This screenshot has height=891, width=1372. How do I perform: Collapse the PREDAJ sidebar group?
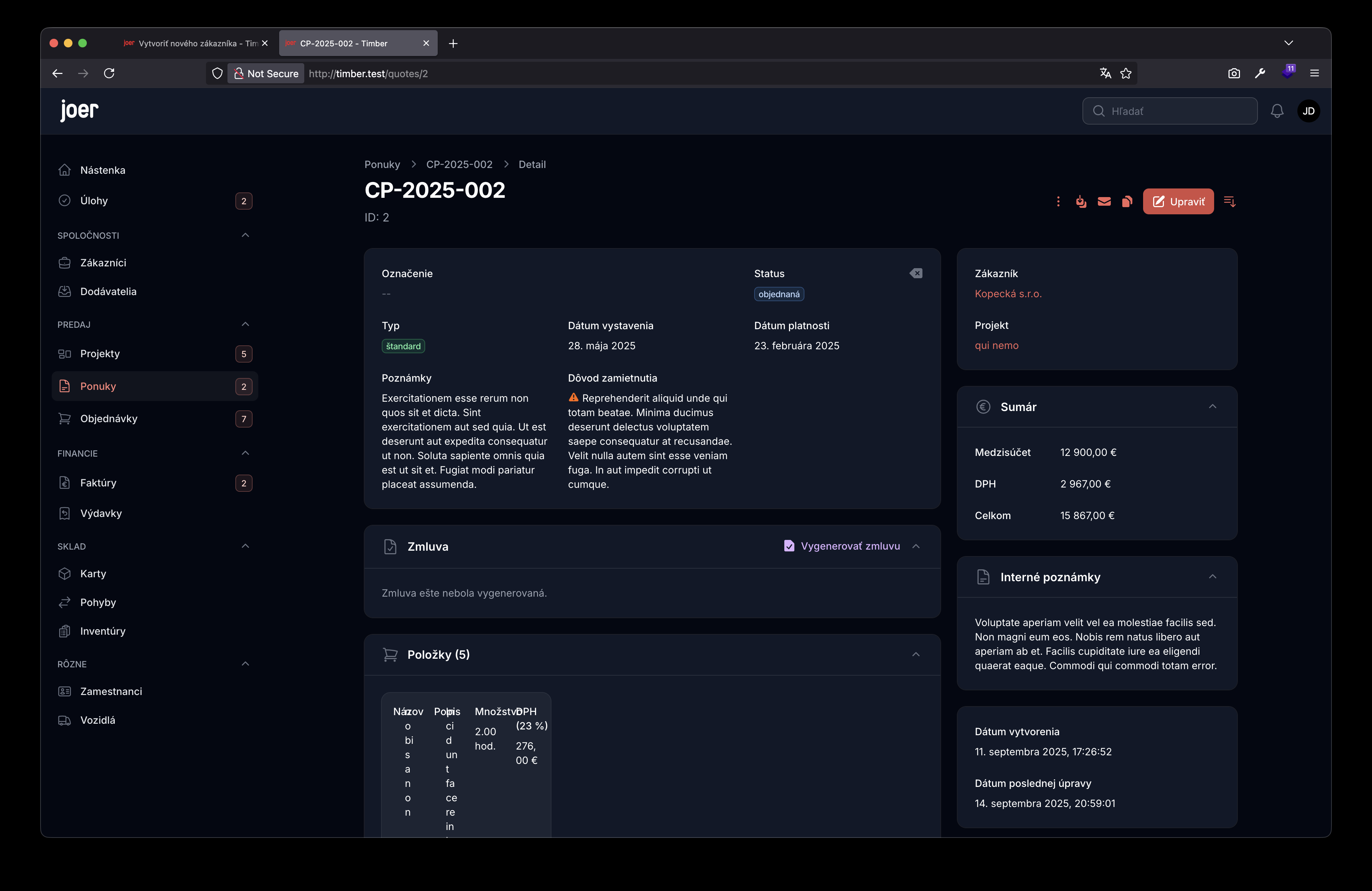245,324
